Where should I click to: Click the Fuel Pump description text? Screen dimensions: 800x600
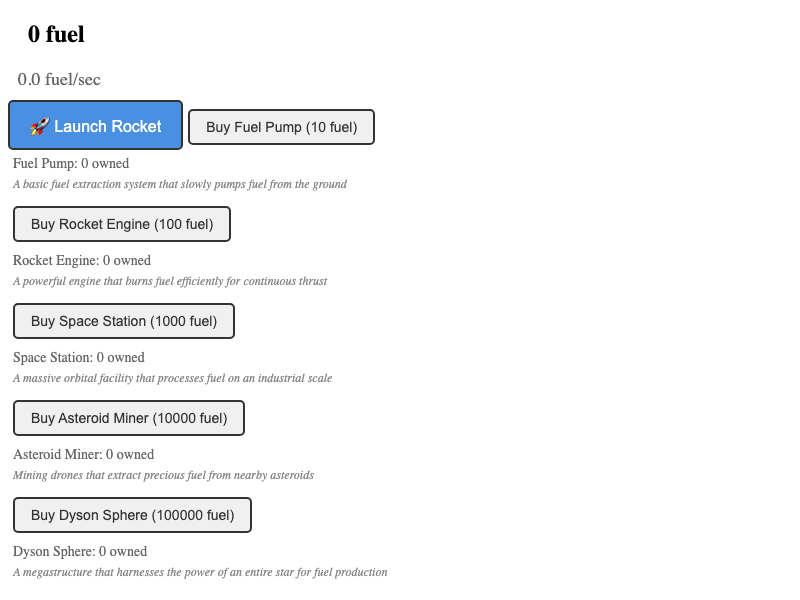pos(180,184)
